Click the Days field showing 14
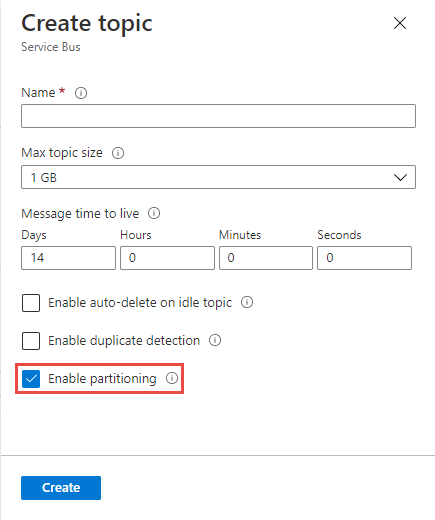Image resolution: width=435 pixels, height=520 pixels. click(68, 258)
